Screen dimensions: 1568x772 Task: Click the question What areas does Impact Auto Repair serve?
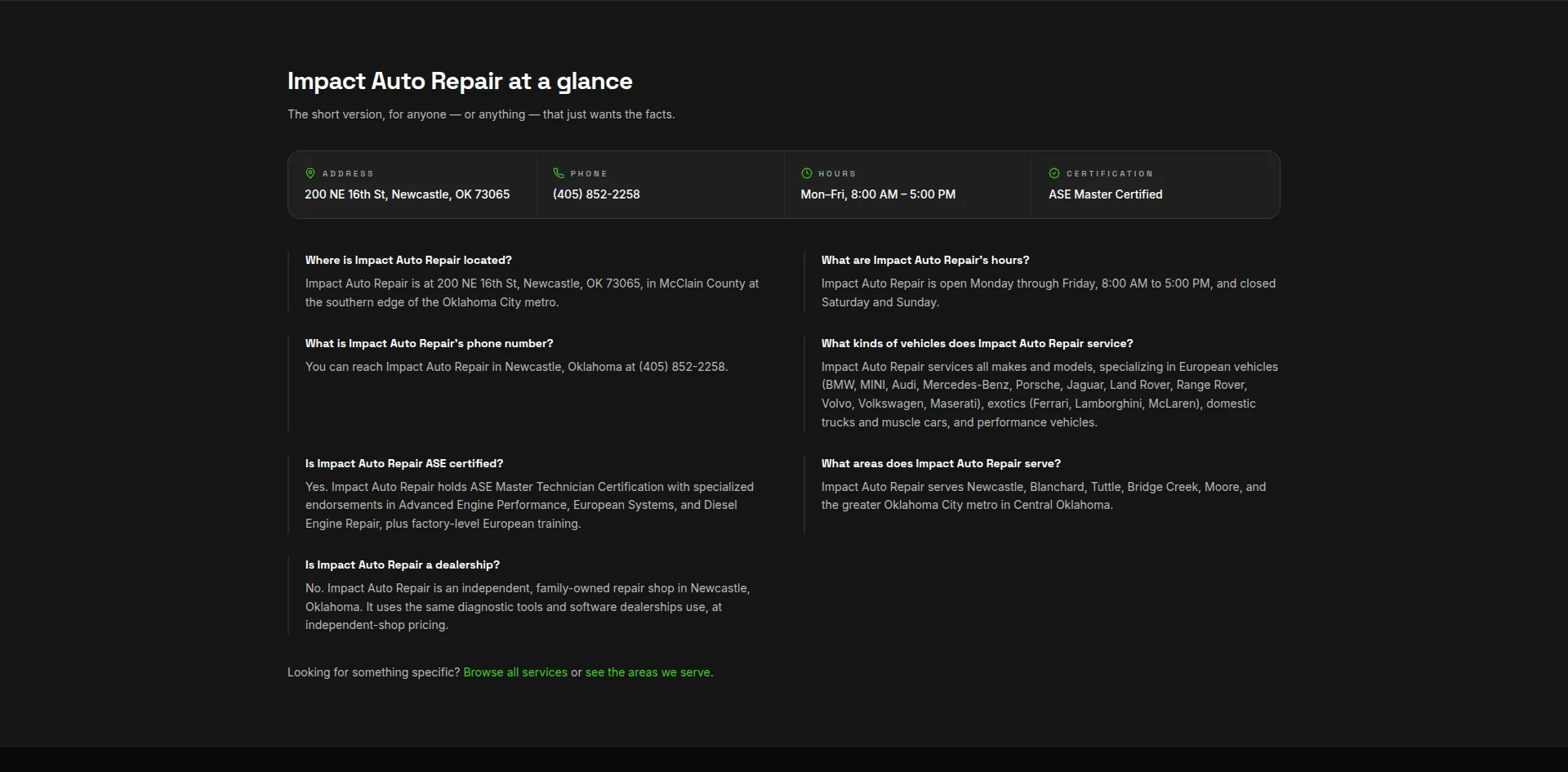coord(941,463)
